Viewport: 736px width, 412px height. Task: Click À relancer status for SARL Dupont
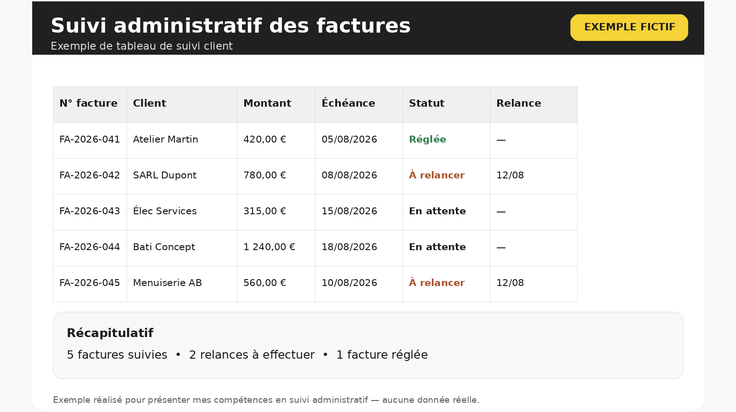[437, 175]
